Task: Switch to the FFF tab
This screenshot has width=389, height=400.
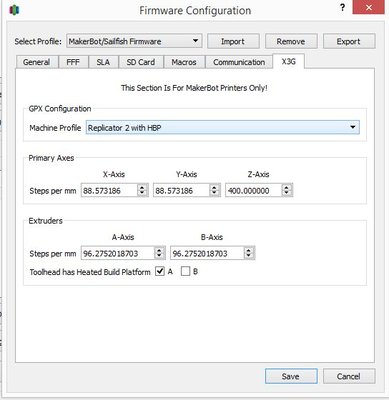Action: [x=73, y=62]
